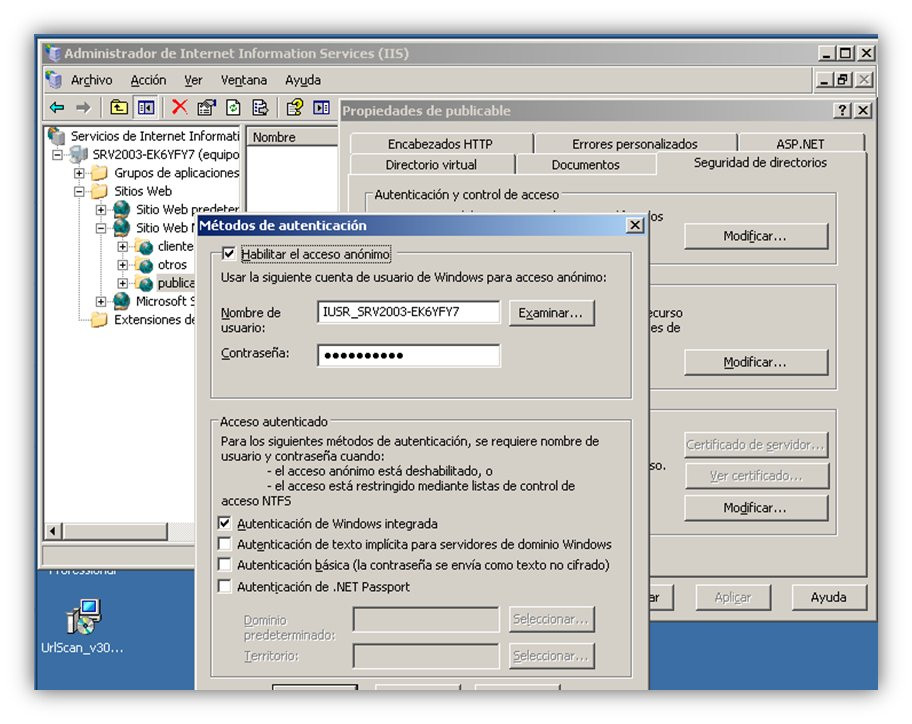Click the Export list toolbar icon
Viewport: 912px width, 724px height.
[x=260, y=107]
